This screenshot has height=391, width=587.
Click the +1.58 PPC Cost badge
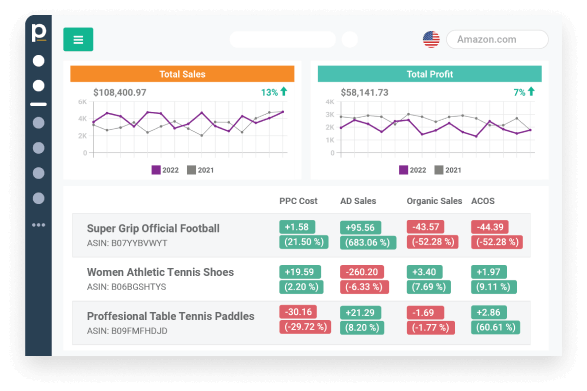(x=297, y=227)
